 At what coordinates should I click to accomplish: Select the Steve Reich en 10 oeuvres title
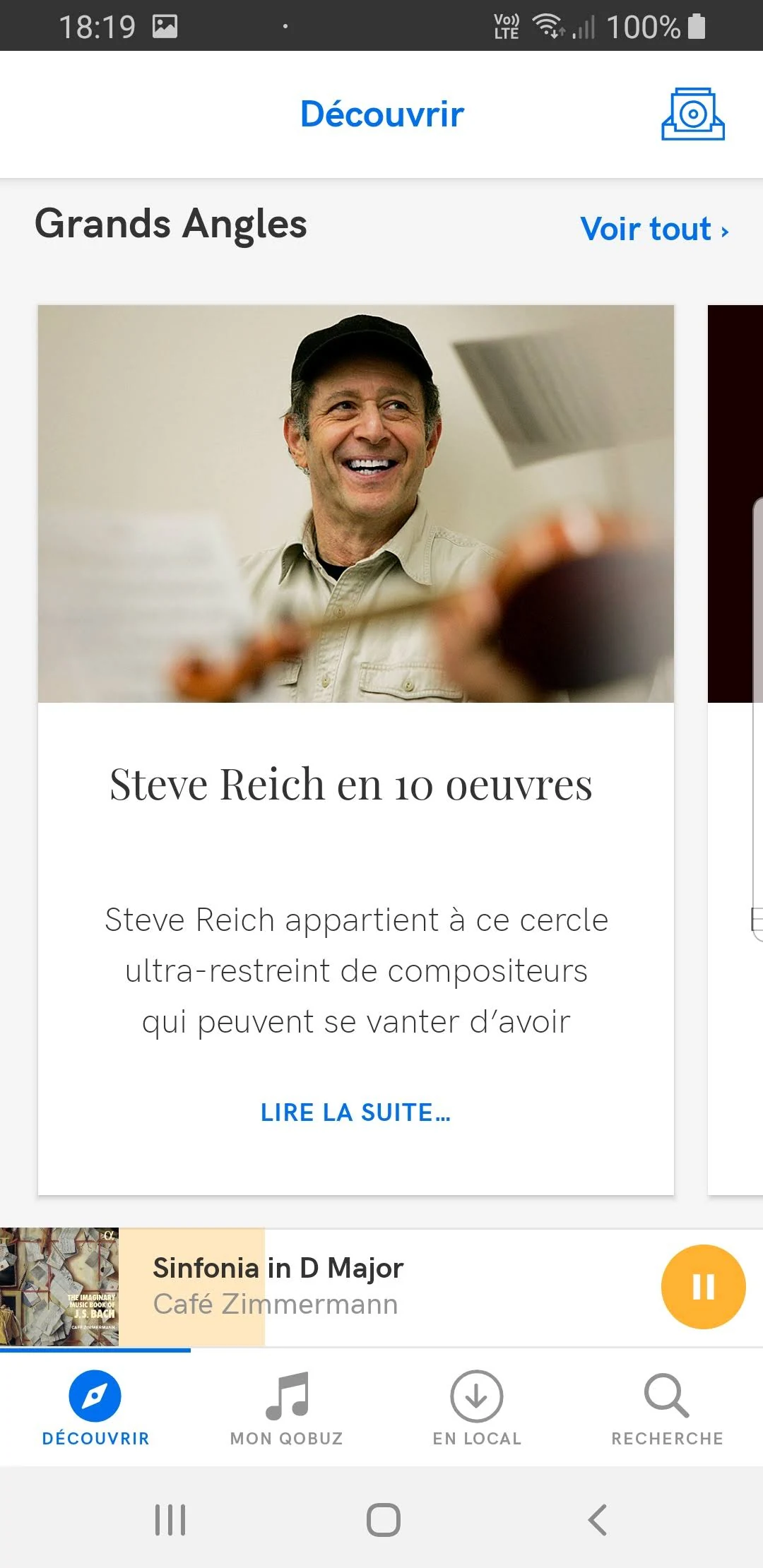pos(351,784)
